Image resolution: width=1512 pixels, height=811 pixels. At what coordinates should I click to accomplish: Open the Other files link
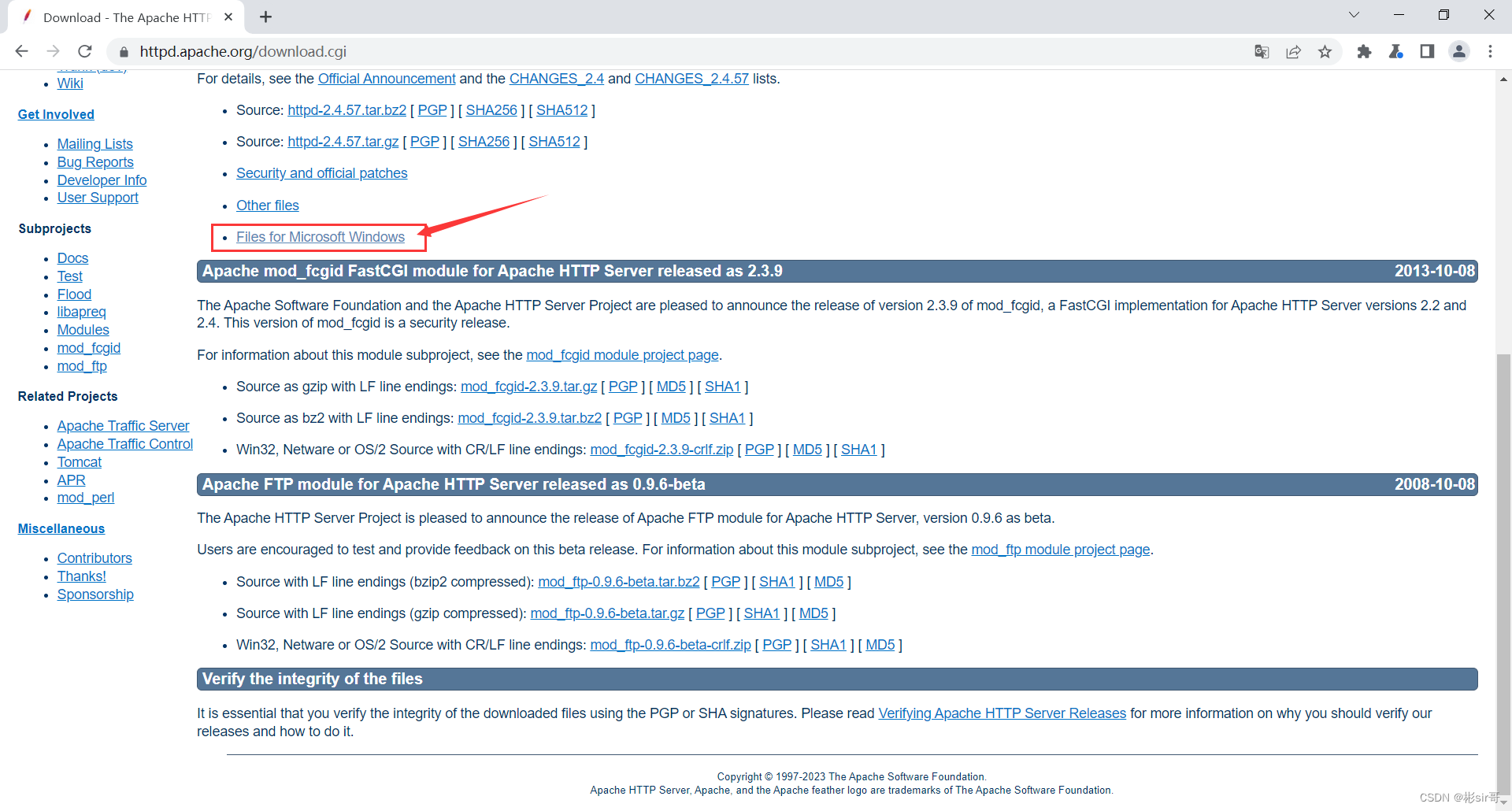(268, 206)
